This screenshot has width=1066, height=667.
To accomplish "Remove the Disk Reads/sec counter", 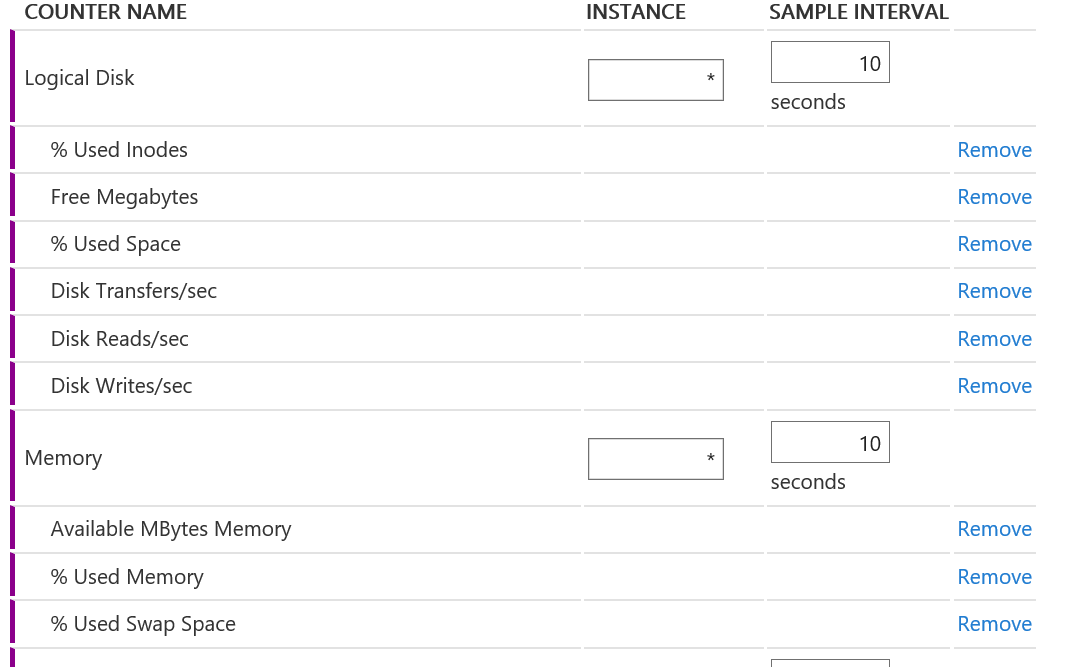I will tap(994, 339).
